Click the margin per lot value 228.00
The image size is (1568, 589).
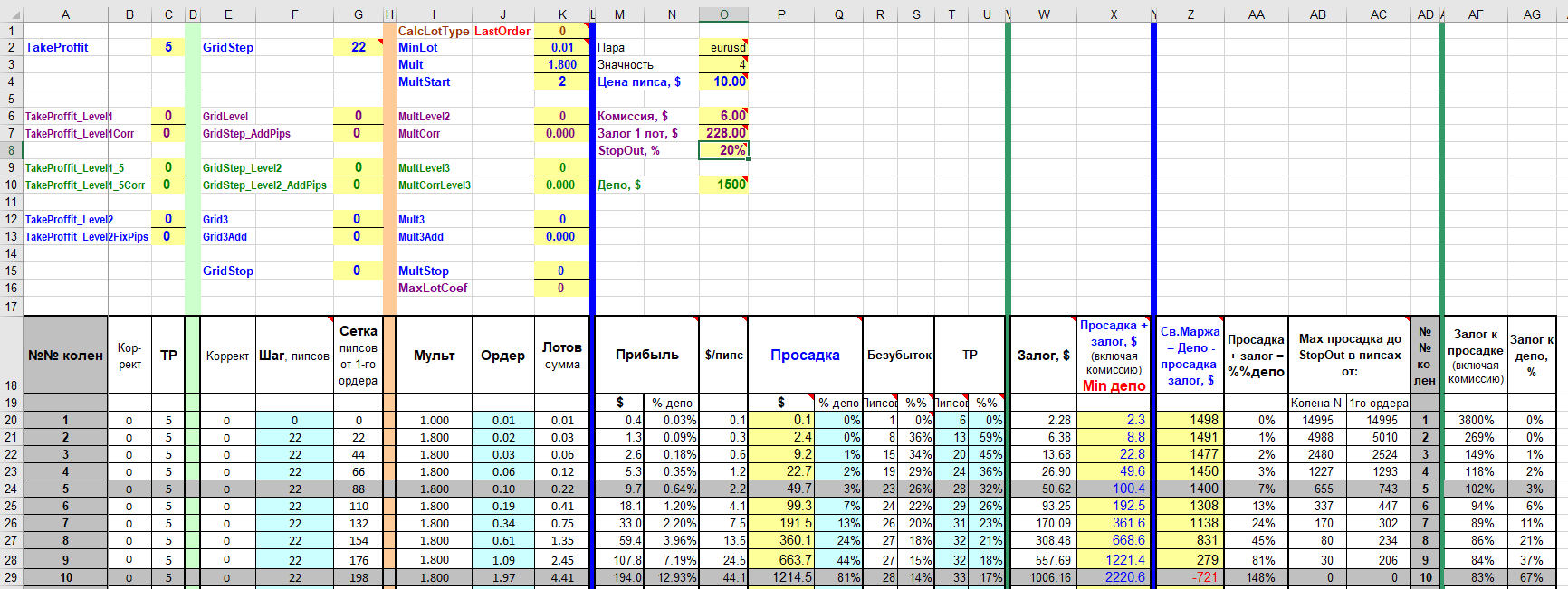coord(723,133)
